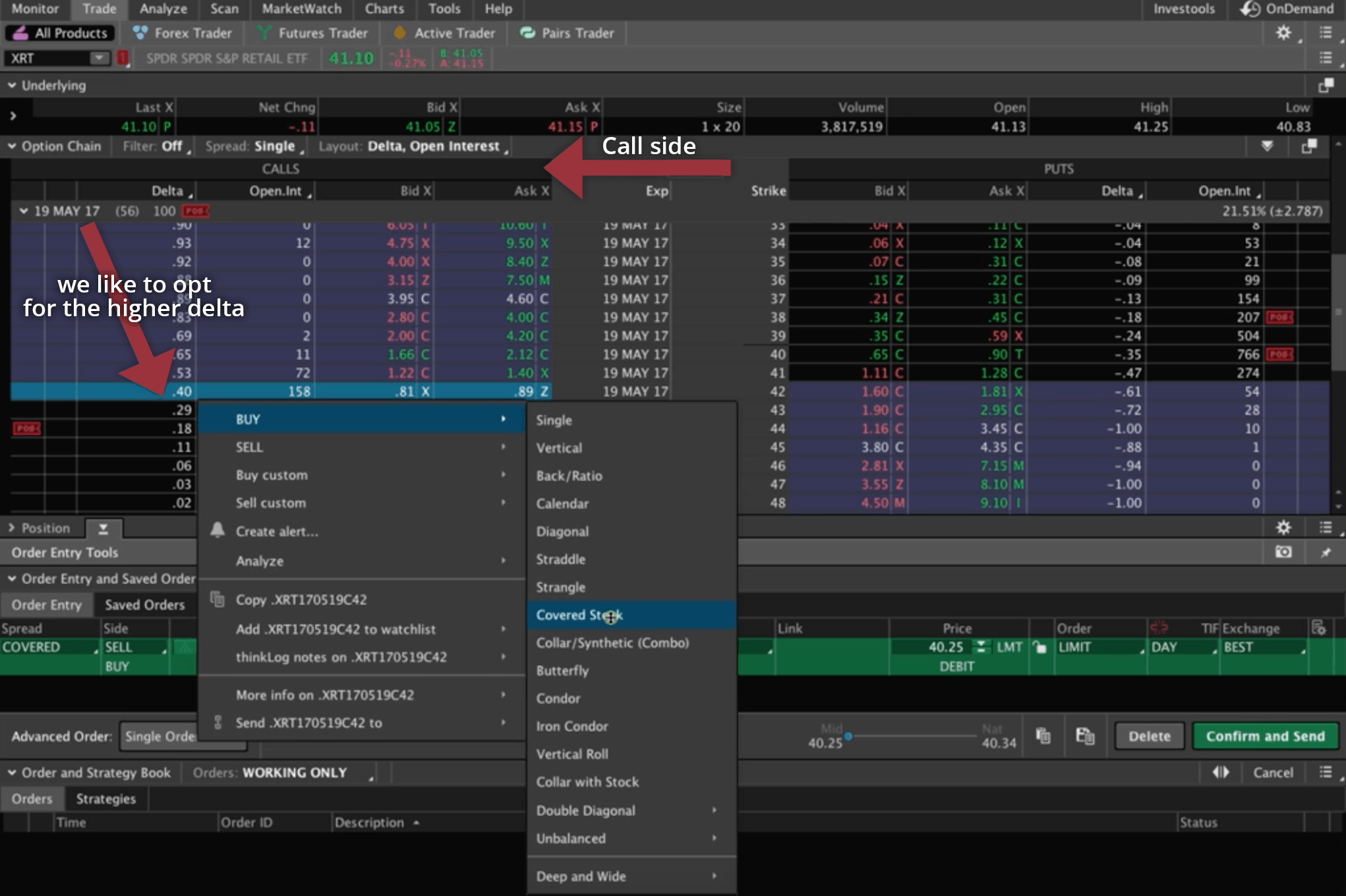Collapse the 19 MAY 17 expiration row
This screenshot has width=1346, height=896.
coord(24,211)
